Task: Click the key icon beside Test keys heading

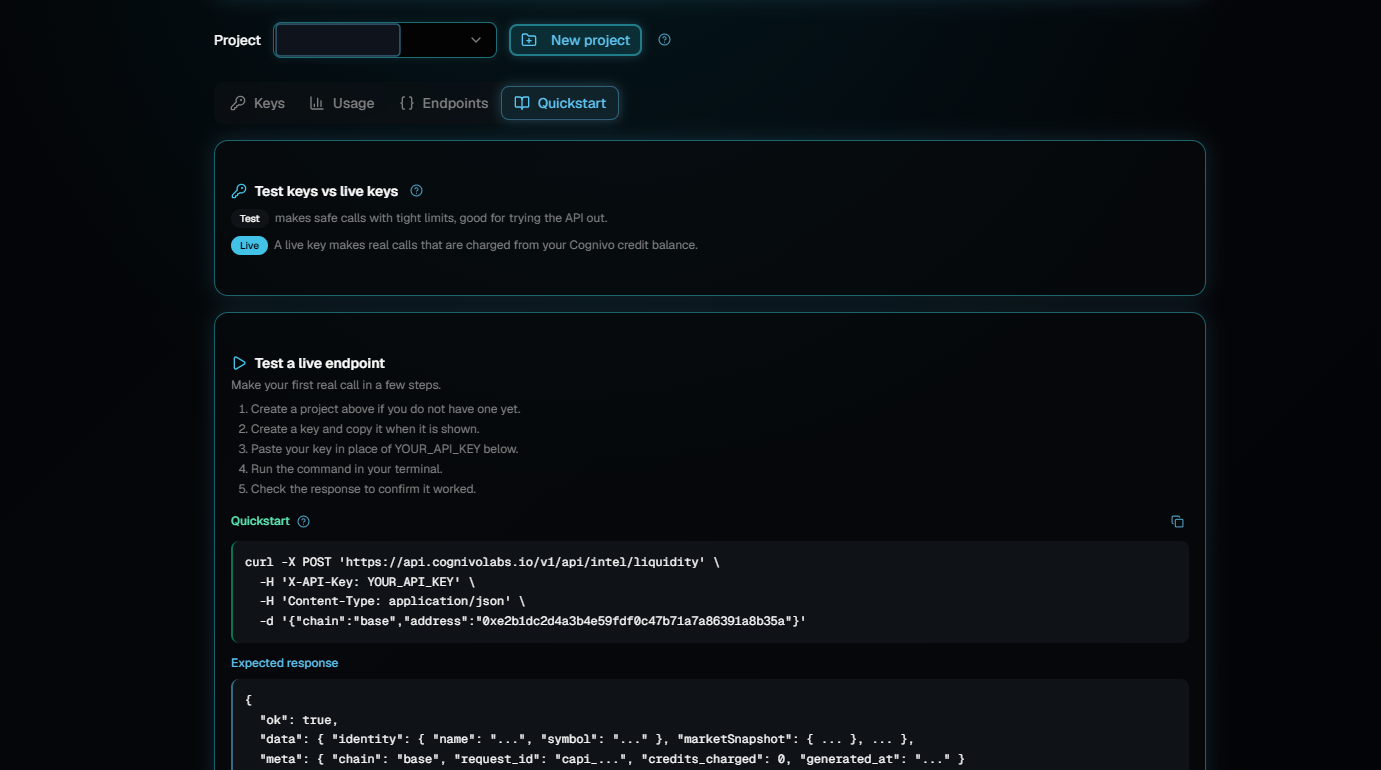Action: point(239,191)
